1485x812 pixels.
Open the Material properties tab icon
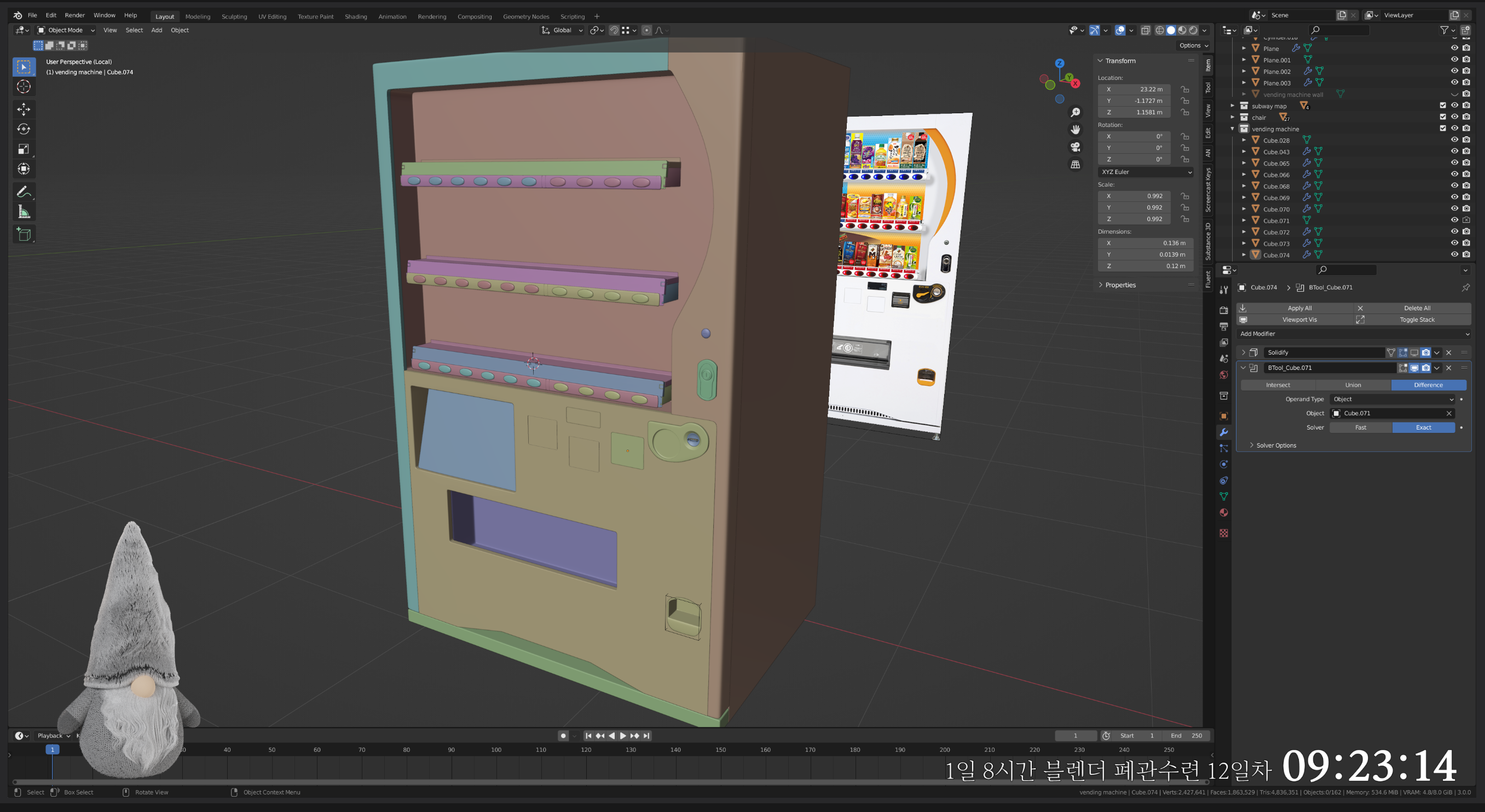(1223, 512)
